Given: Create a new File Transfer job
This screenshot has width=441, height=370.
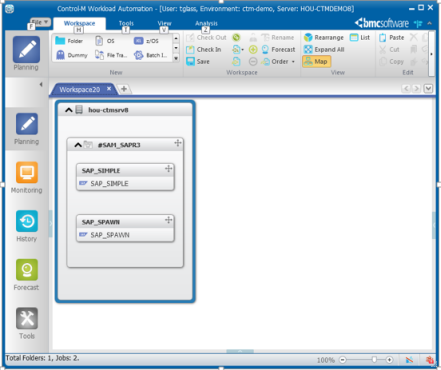Looking at the screenshot, I should 111,55.
